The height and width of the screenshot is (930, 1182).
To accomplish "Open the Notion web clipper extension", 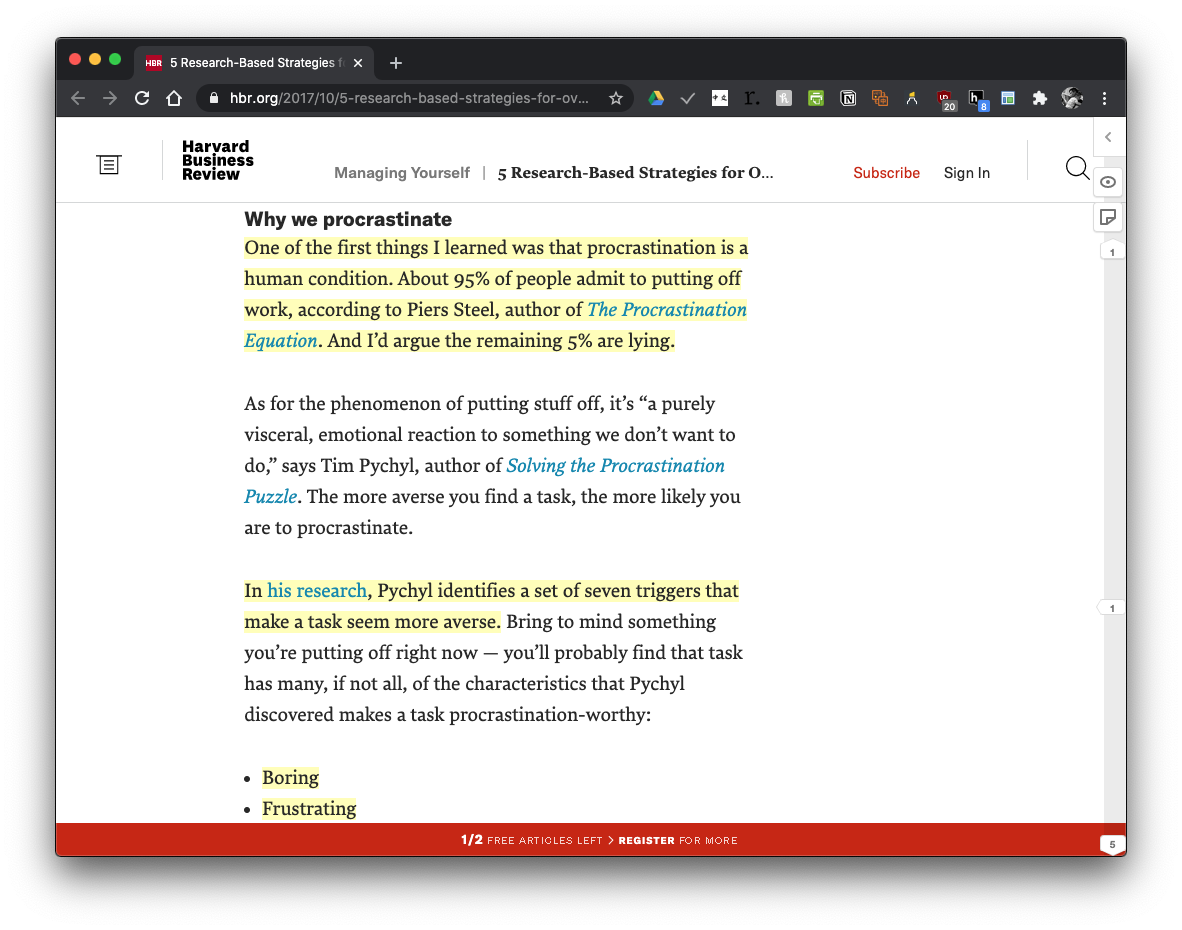I will pyautogui.click(x=848, y=98).
